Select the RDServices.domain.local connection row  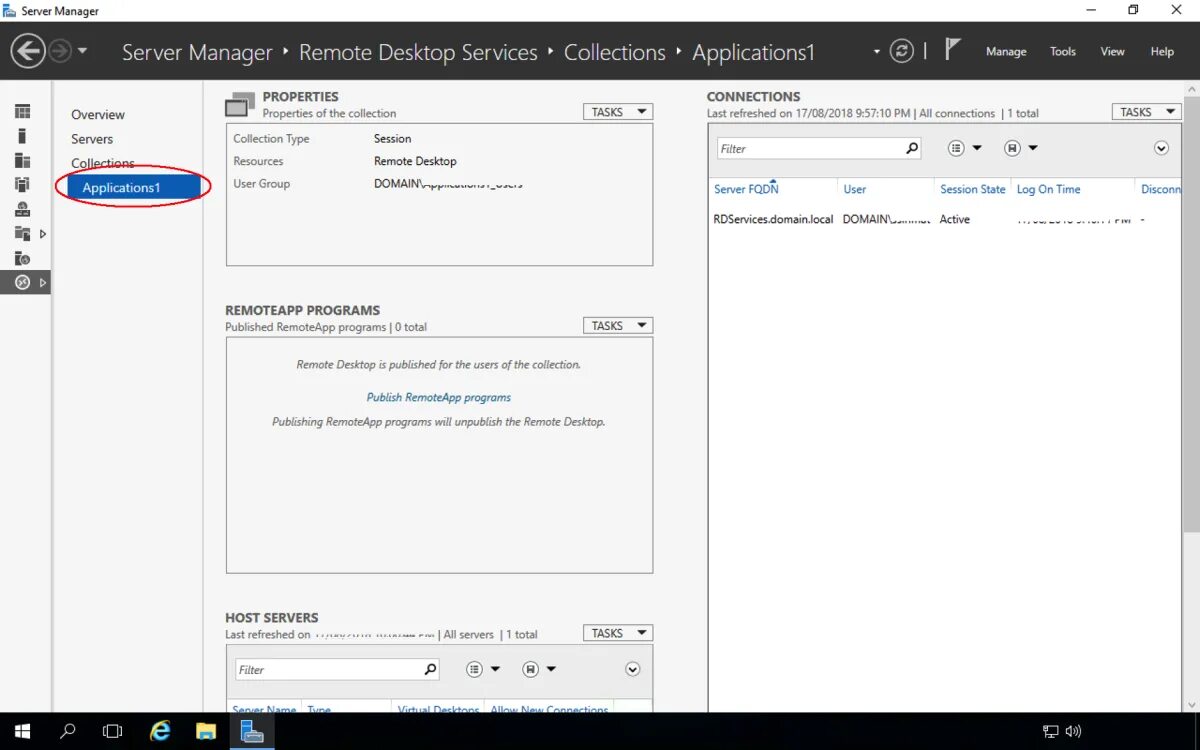[x=945, y=219]
